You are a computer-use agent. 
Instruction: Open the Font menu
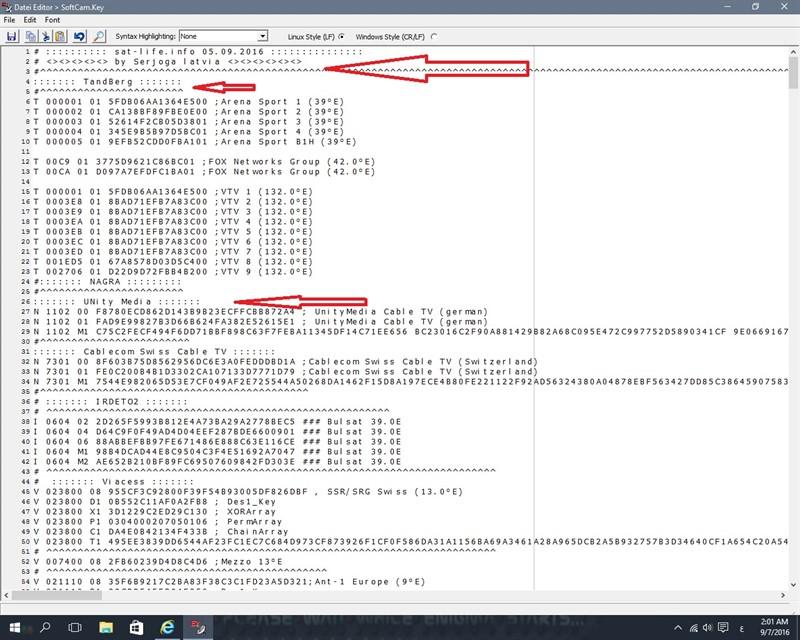click(52, 20)
